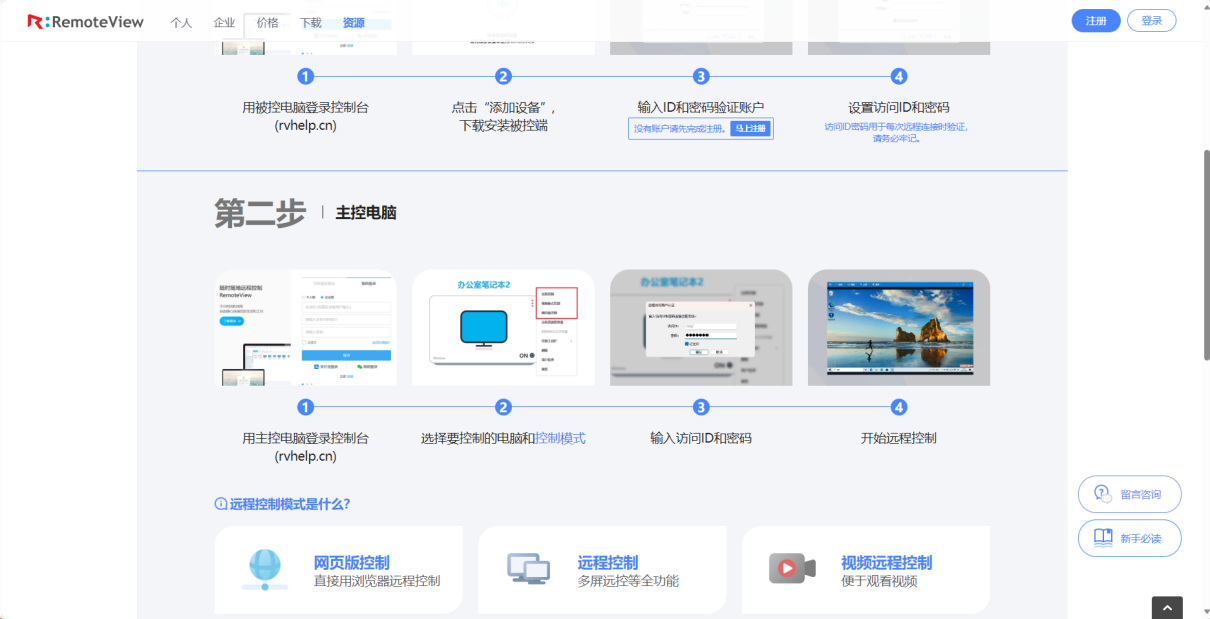Click the 第二步 heading
This screenshot has width=1210, height=619.
[260, 213]
